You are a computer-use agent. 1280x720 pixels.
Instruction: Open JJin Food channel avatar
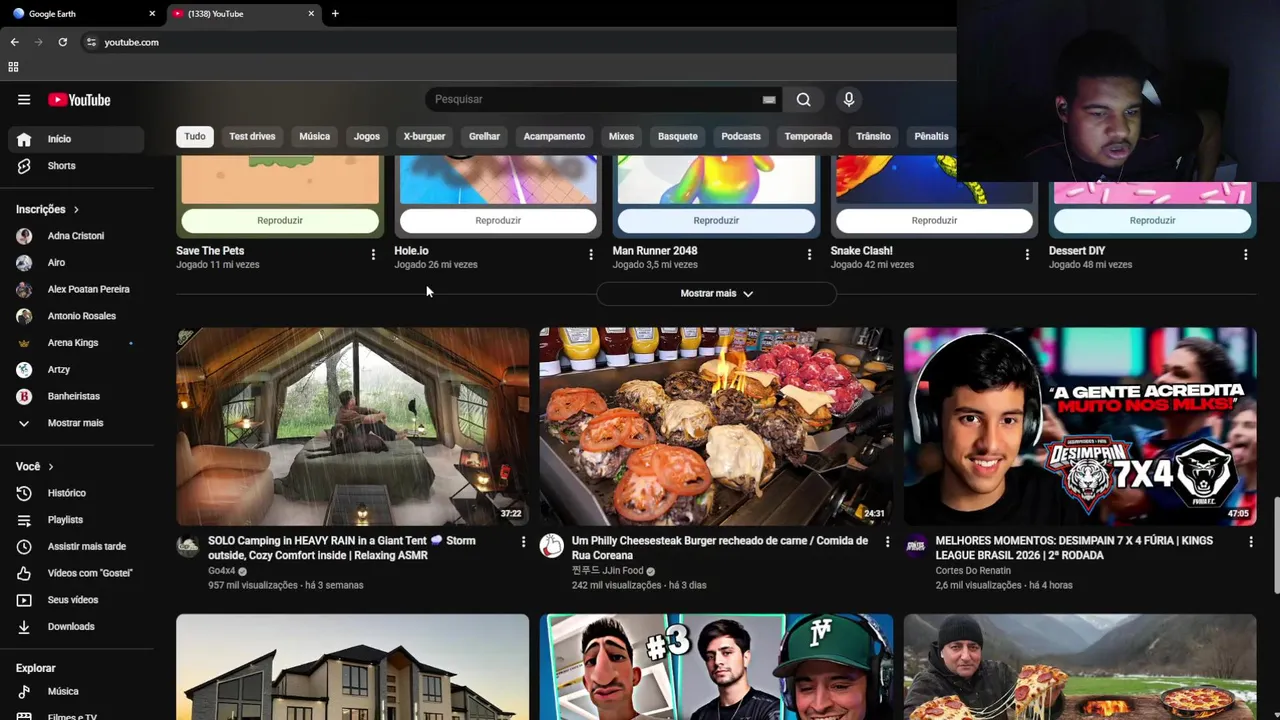[552, 545]
